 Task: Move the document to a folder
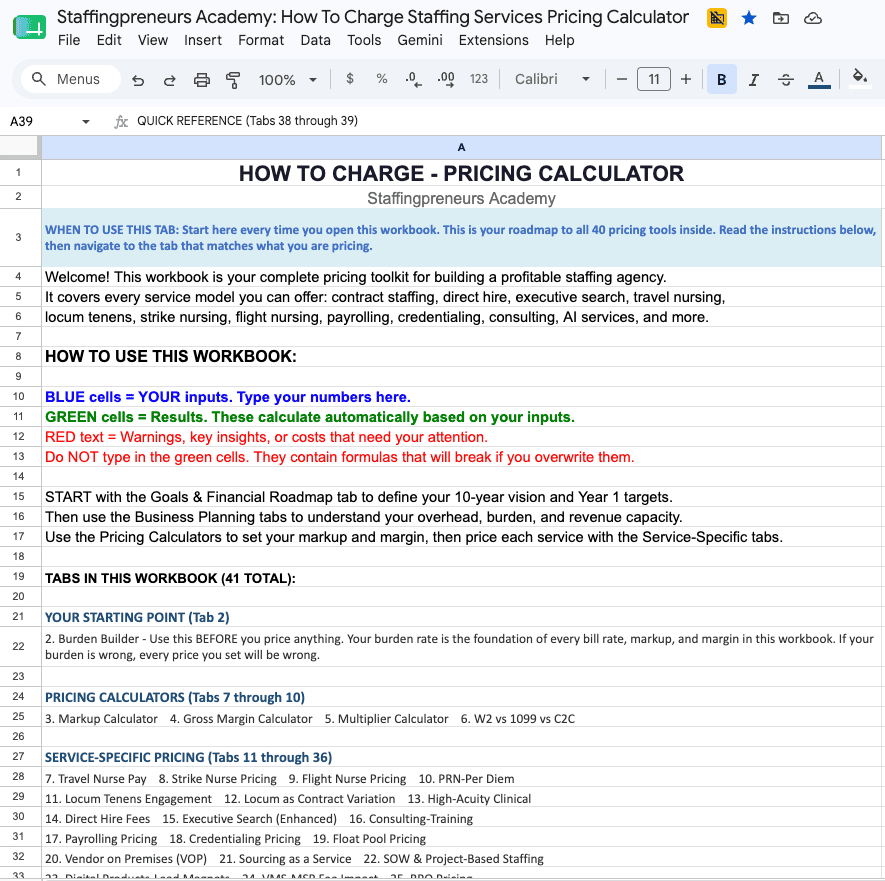[x=781, y=19]
